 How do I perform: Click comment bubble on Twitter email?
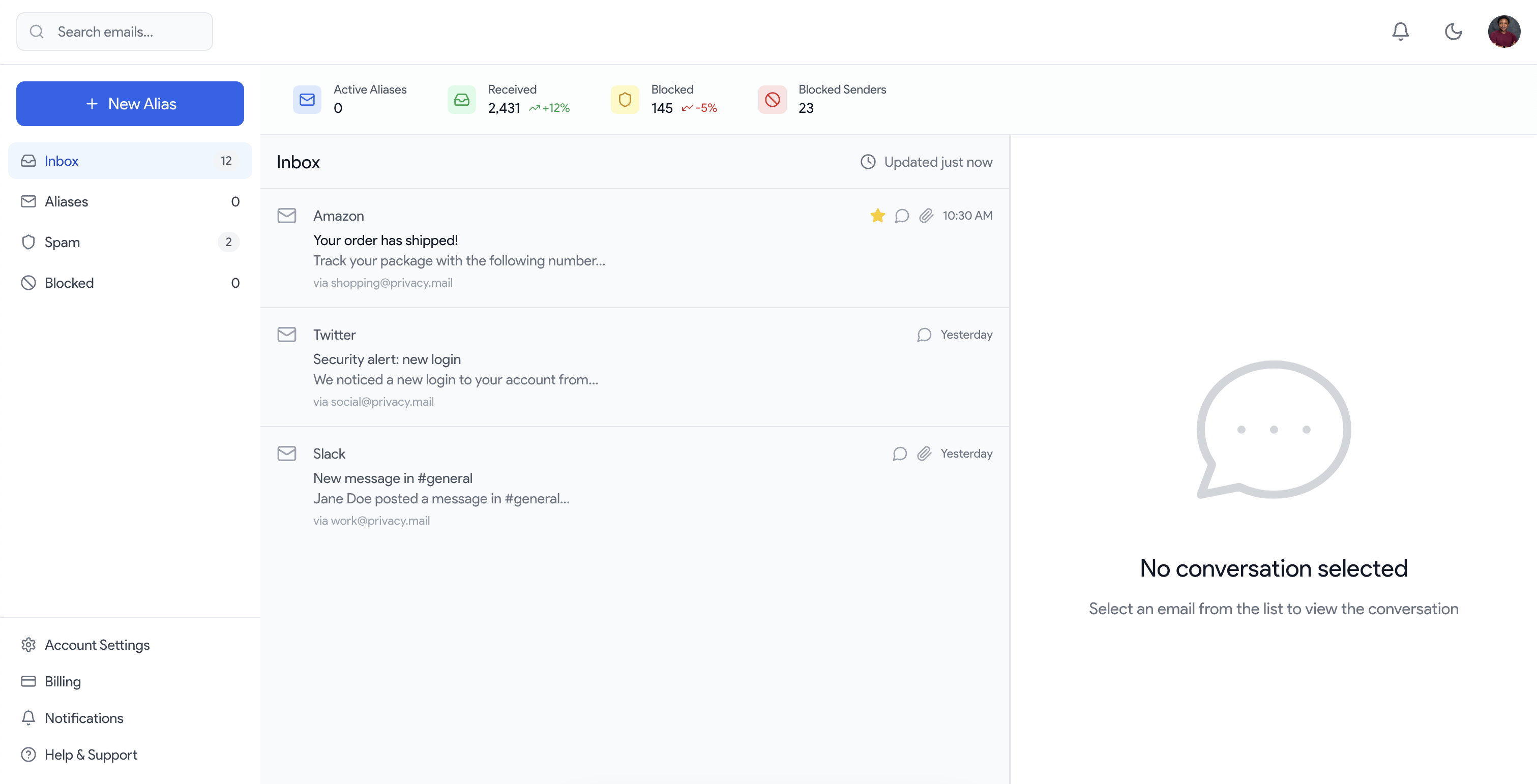tap(924, 335)
